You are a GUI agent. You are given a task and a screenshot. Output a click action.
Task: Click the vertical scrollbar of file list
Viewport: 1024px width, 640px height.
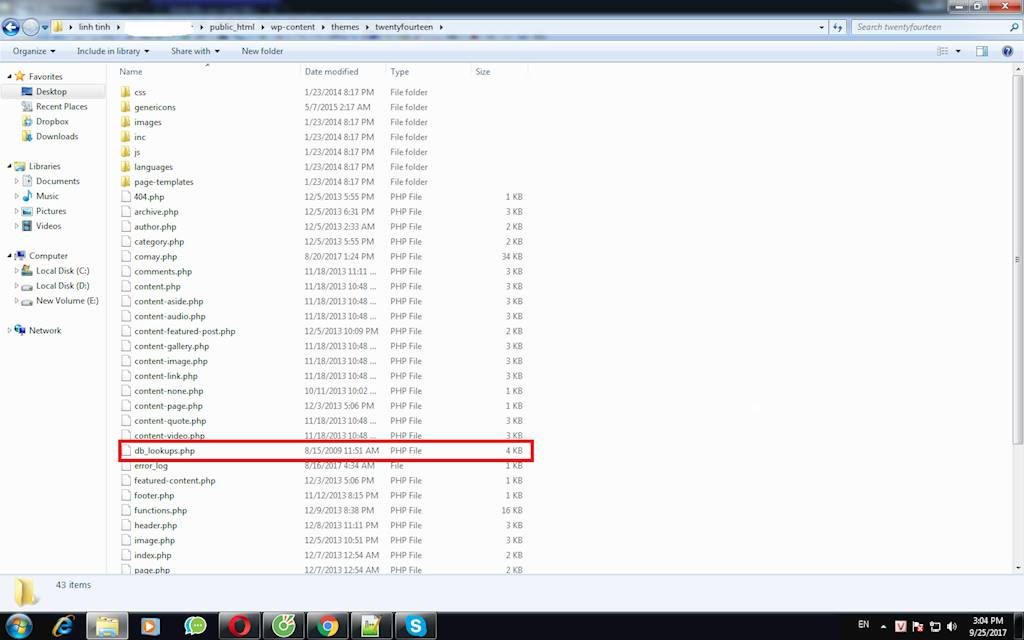(1017, 259)
